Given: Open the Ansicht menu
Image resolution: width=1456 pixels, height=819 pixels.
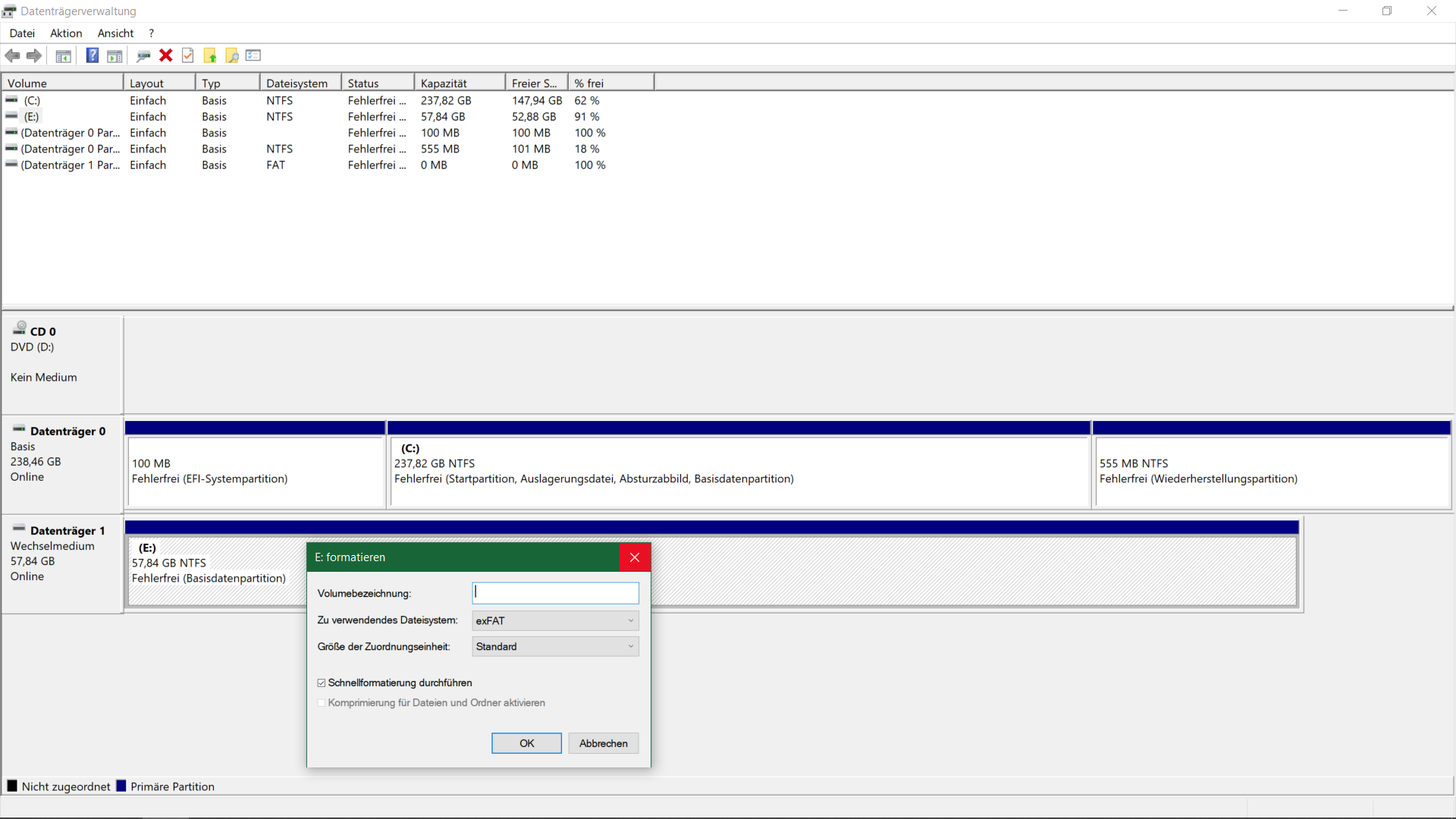Looking at the screenshot, I should point(115,33).
